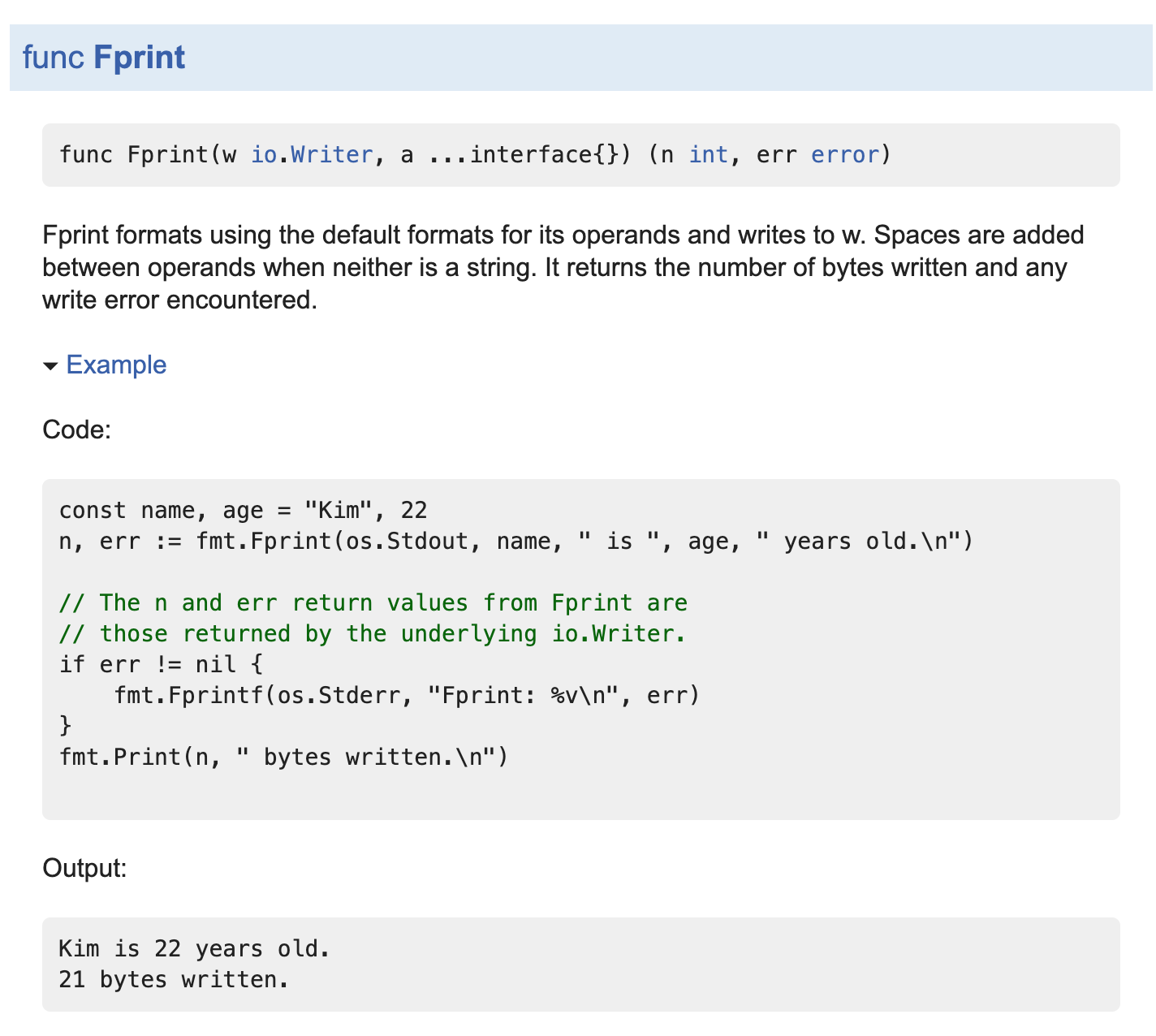The height and width of the screenshot is (1036, 1156).
Task: Follow the io package link in signature
Action: coord(263,154)
